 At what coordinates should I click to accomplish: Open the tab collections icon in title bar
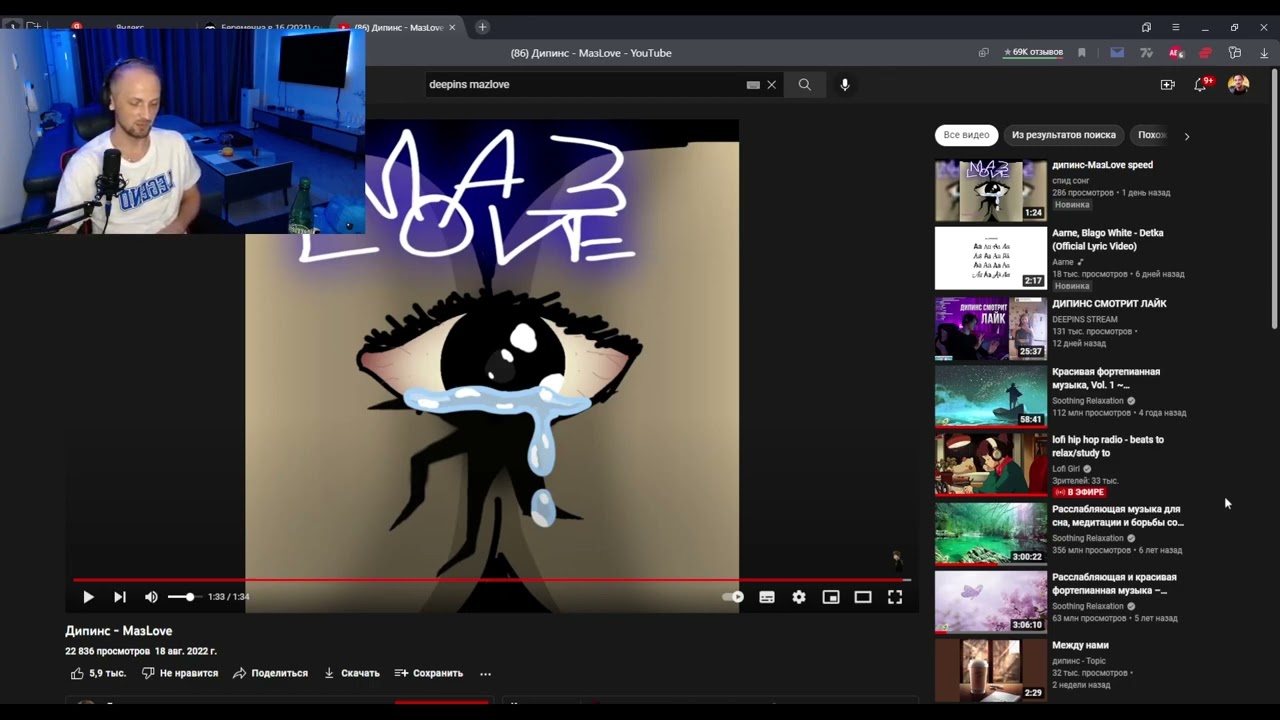(x=1146, y=27)
